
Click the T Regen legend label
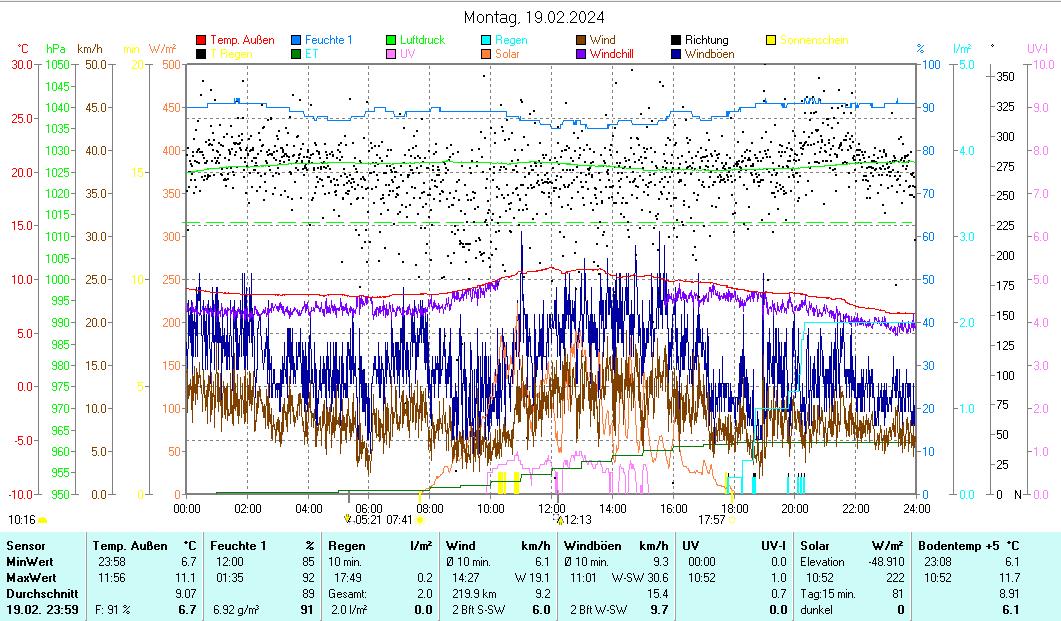tap(231, 54)
